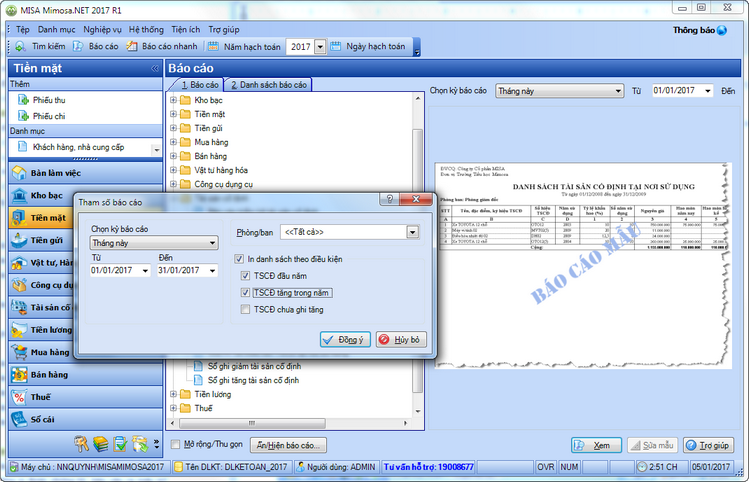Open the Phòng/ban dropdown
749x482 pixels.
[x=413, y=232]
